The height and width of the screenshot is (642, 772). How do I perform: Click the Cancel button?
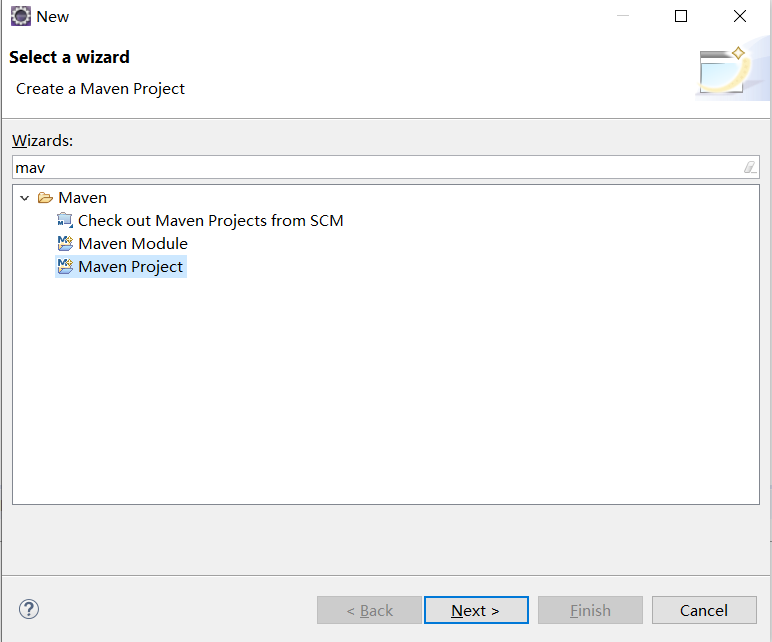(704, 610)
